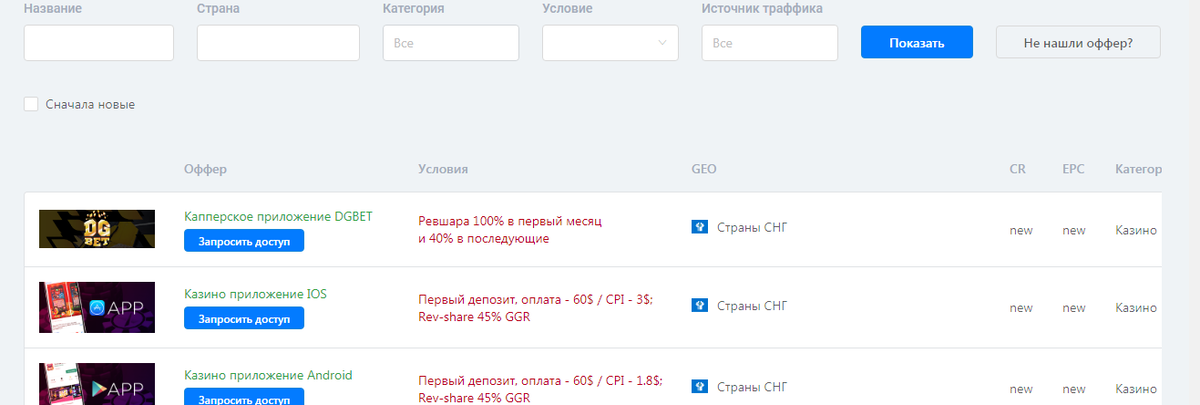Open the Казино приложение Android offer link
Viewport: 1200px width, 405px height.
point(268,375)
